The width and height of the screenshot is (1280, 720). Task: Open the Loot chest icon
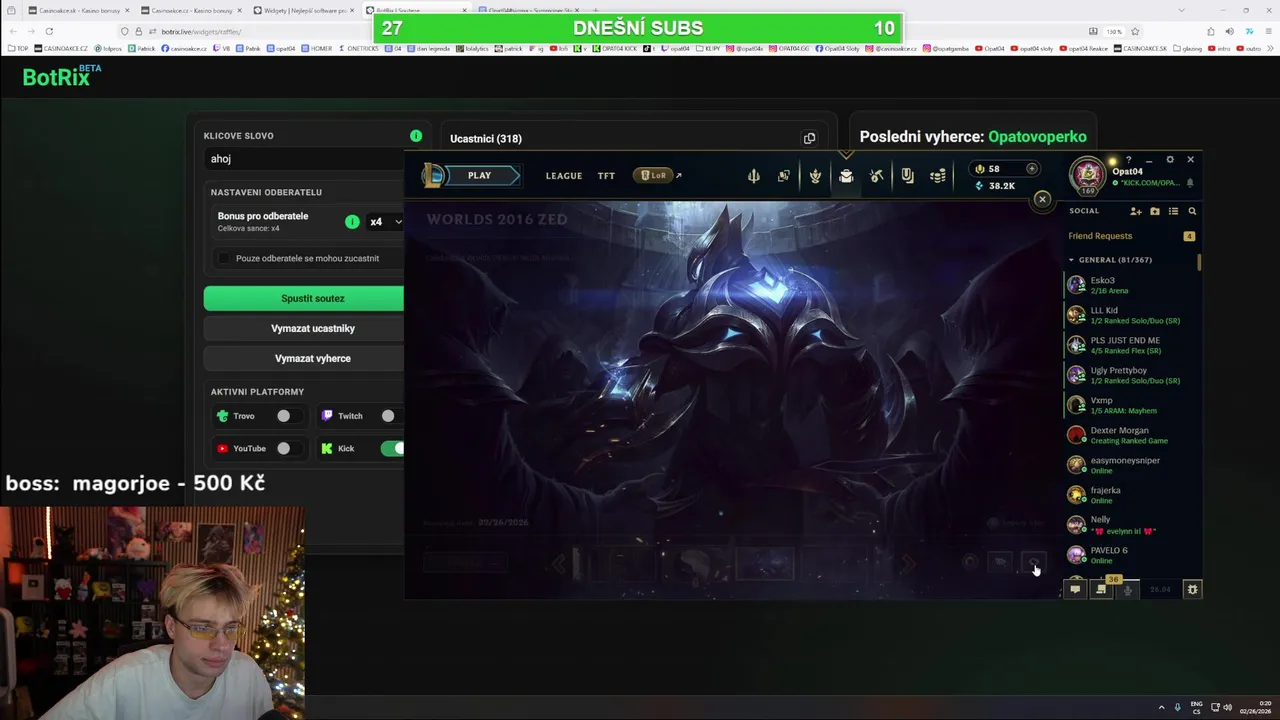pyautogui.click(x=846, y=176)
